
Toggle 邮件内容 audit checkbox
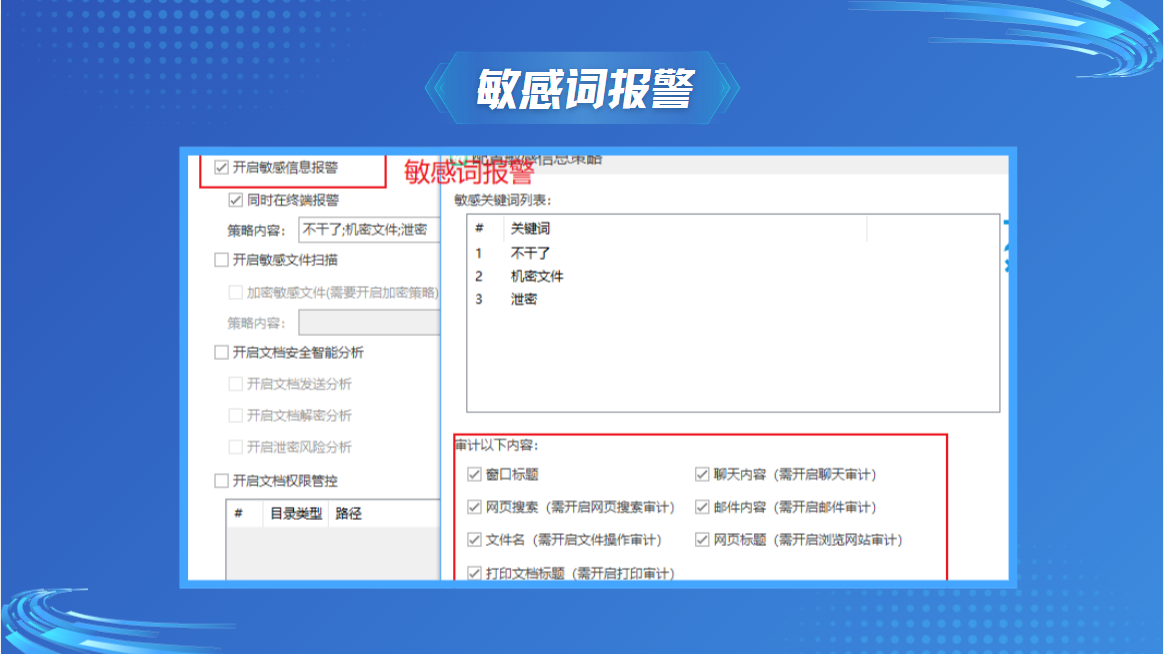coord(702,507)
